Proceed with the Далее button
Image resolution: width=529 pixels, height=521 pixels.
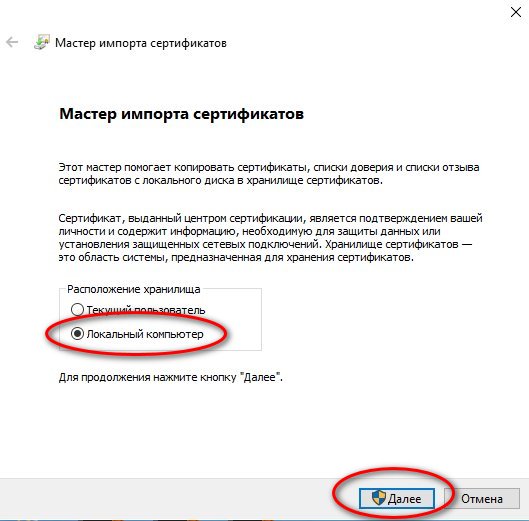point(396,498)
